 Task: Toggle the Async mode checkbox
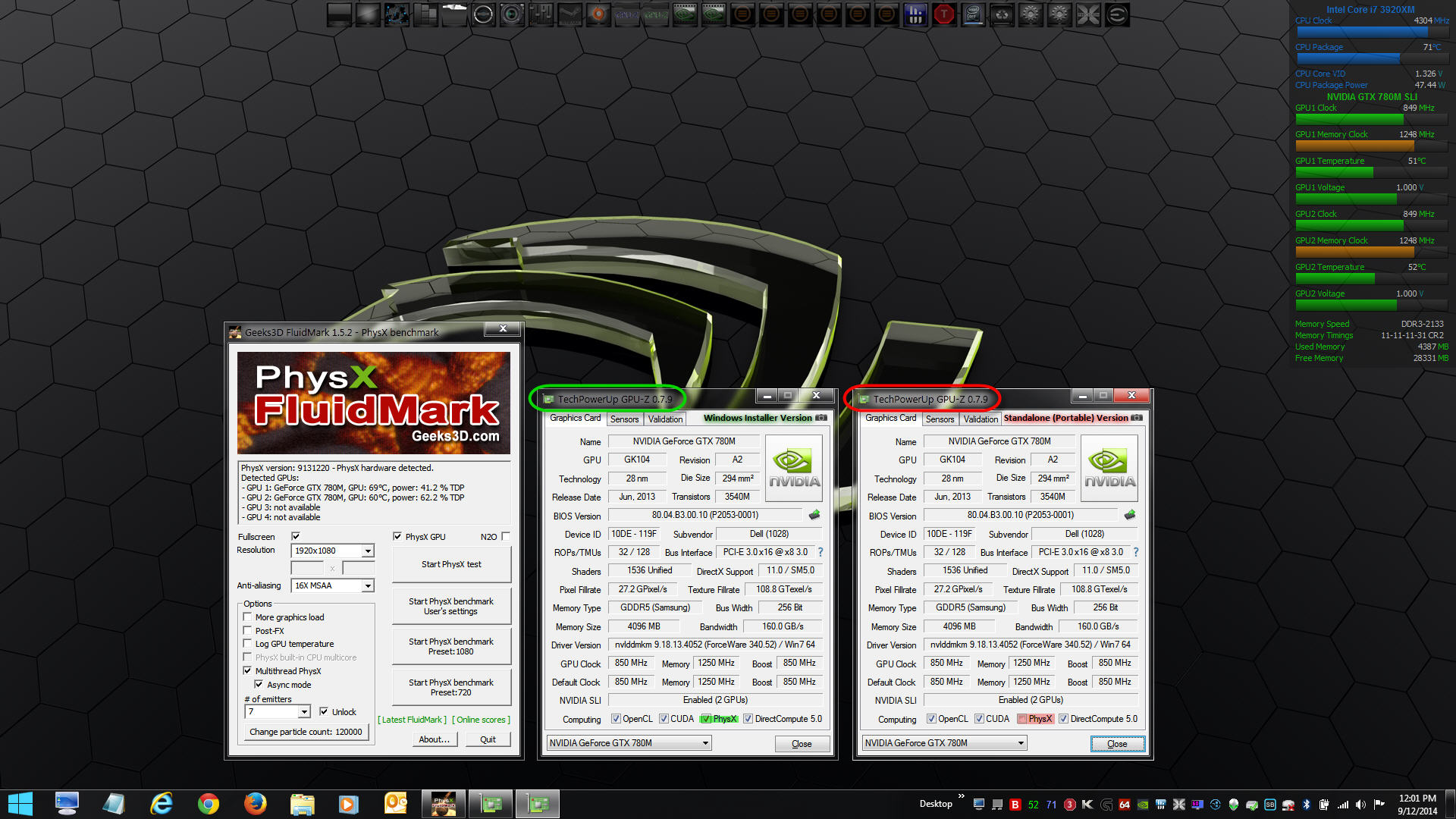[259, 685]
